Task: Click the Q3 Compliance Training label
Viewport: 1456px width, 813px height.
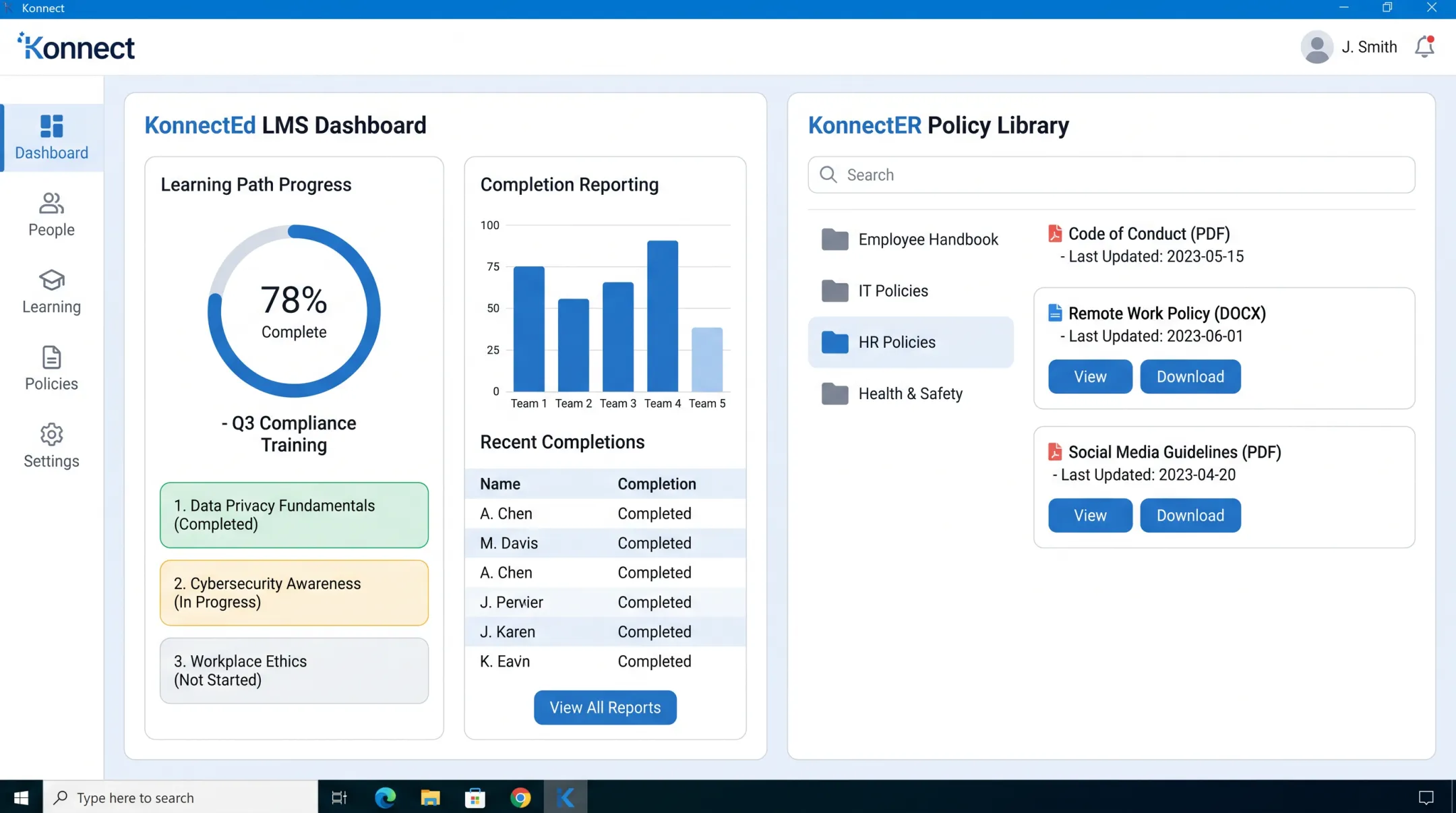Action: click(x=289, y=433)
